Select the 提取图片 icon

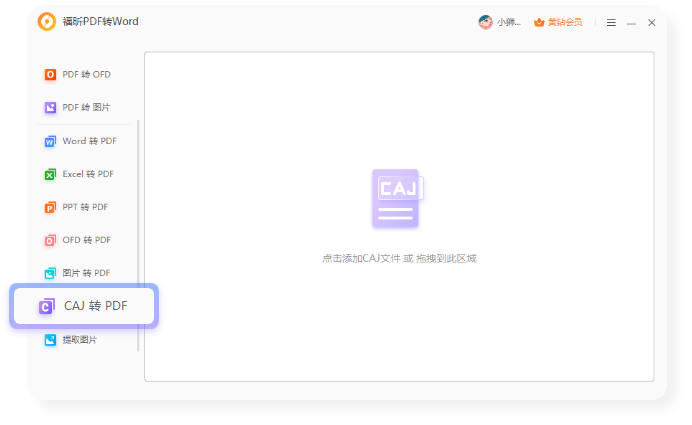[50, 340]
